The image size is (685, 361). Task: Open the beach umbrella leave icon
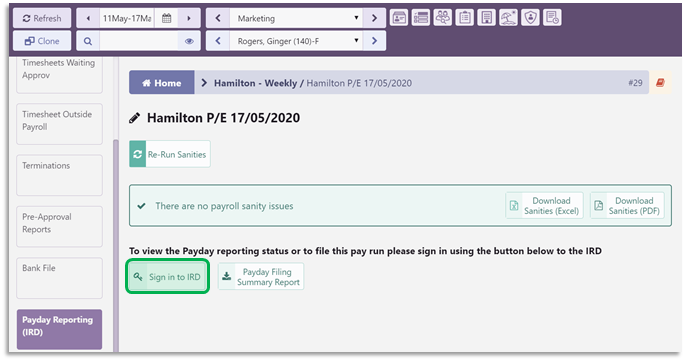509,18
